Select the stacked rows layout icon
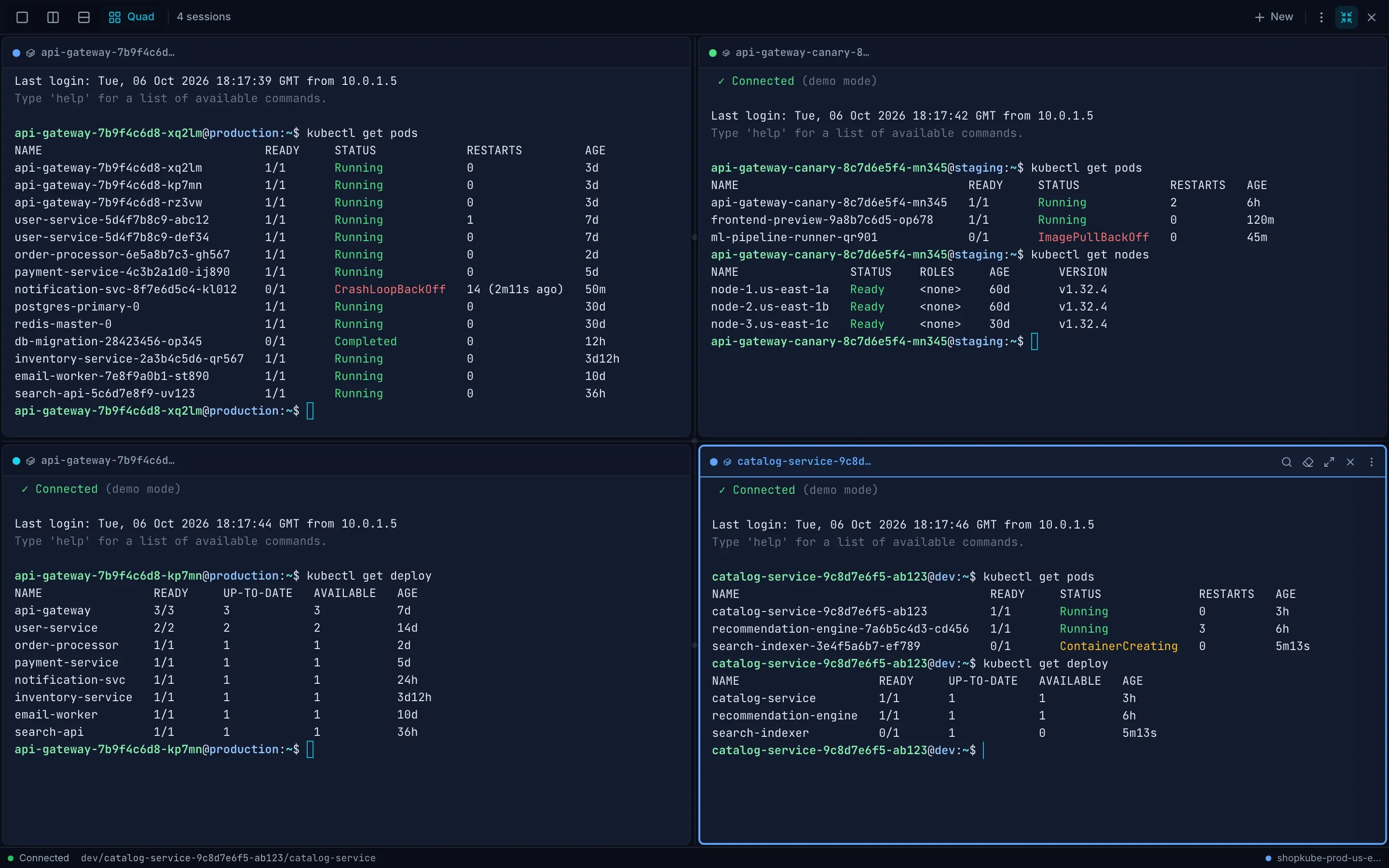The height and width of the screenshot is (868, 1389). [84, 17]
